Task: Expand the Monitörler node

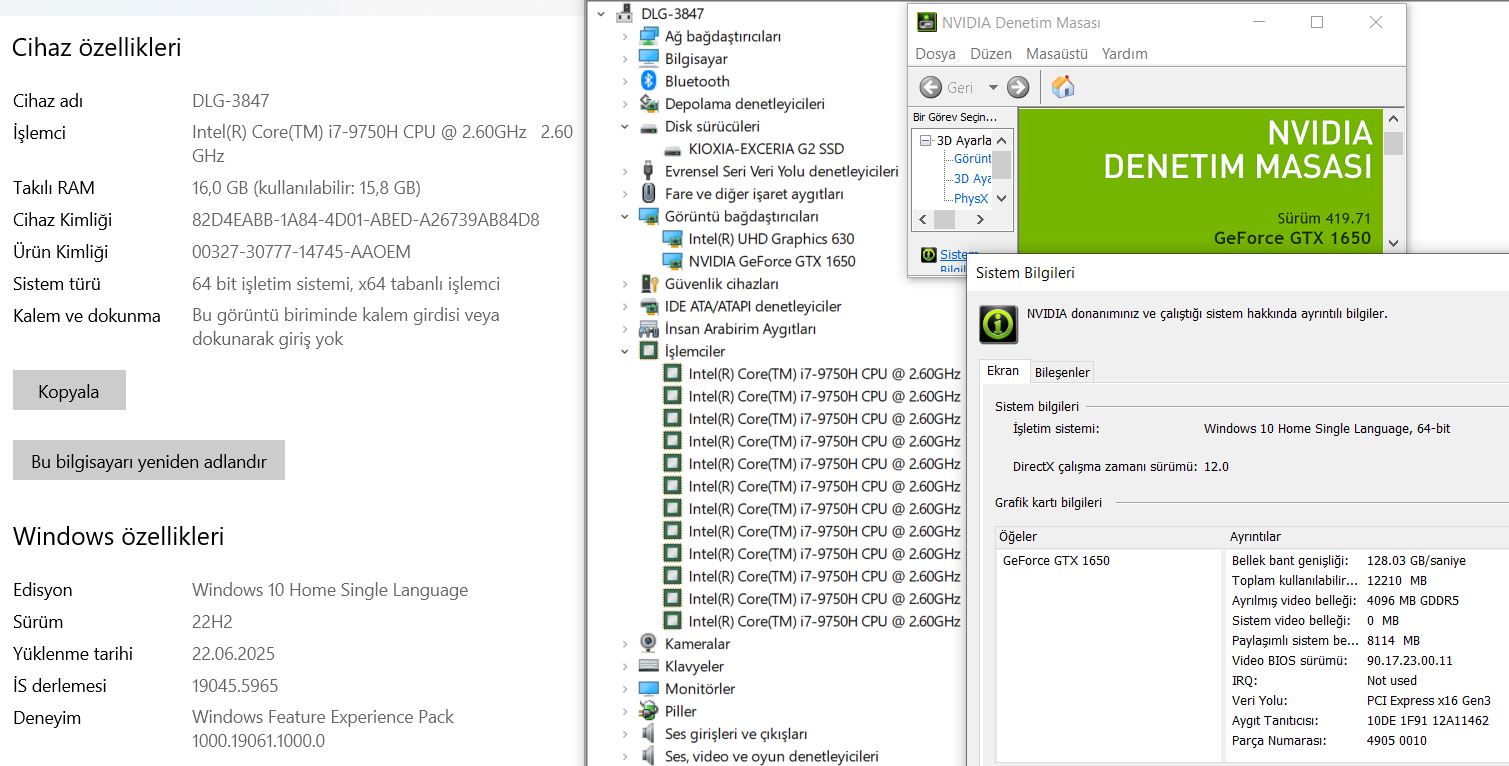Action: click(x=625, y=689)
